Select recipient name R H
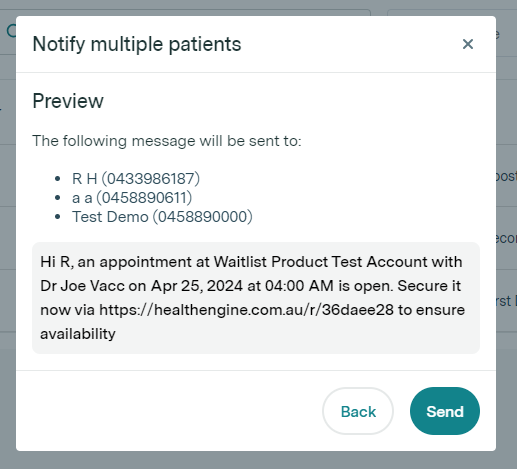Viewport: 517px width, 469px height. tap(84, 179)
